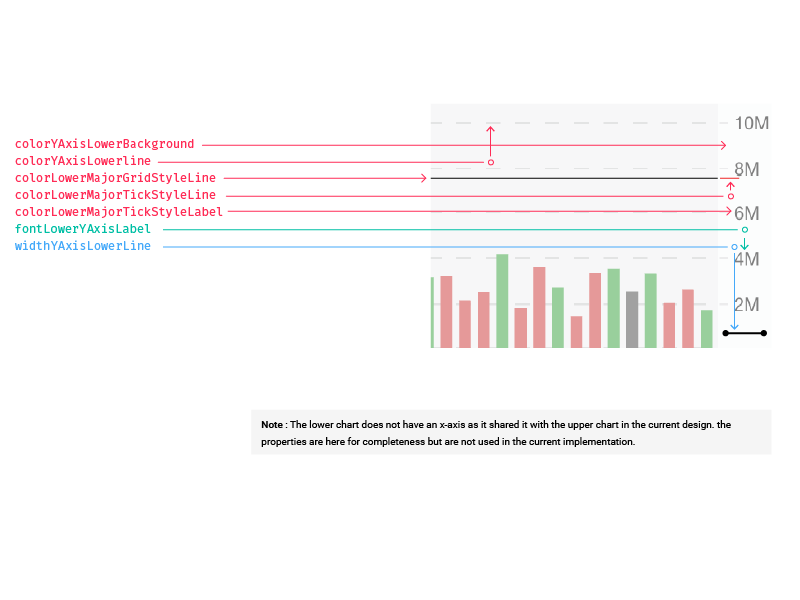Click the 4M y-axis label
Image resolution: width=800 pixels, height=600 pixels.
[747, 259]
